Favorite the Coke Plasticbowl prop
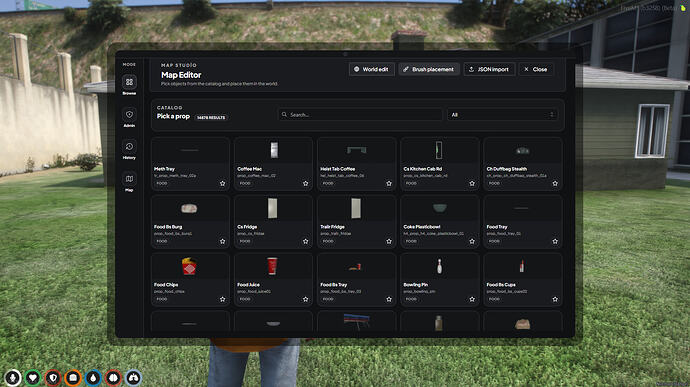Viewport: 690px width, 387px height. click(472, 241)
